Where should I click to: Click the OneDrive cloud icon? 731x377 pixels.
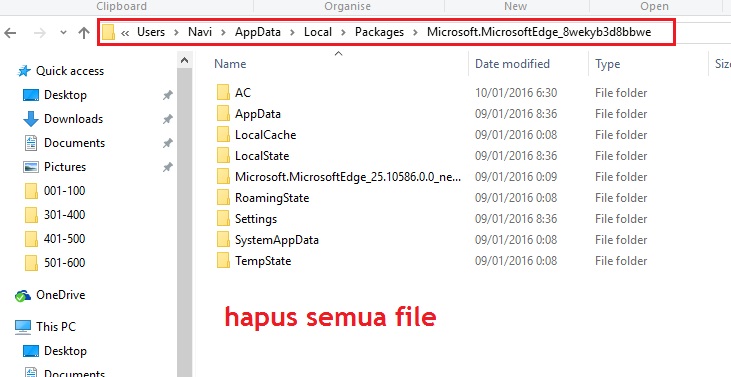[23, 295]
